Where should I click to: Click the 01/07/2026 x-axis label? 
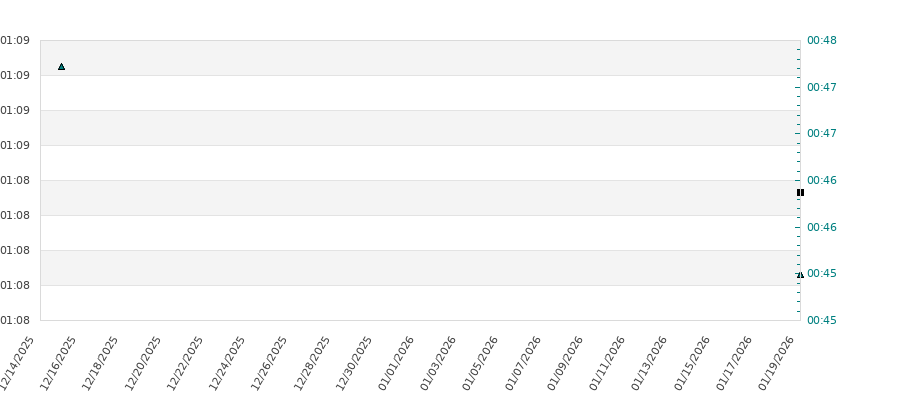click(526, 362)
